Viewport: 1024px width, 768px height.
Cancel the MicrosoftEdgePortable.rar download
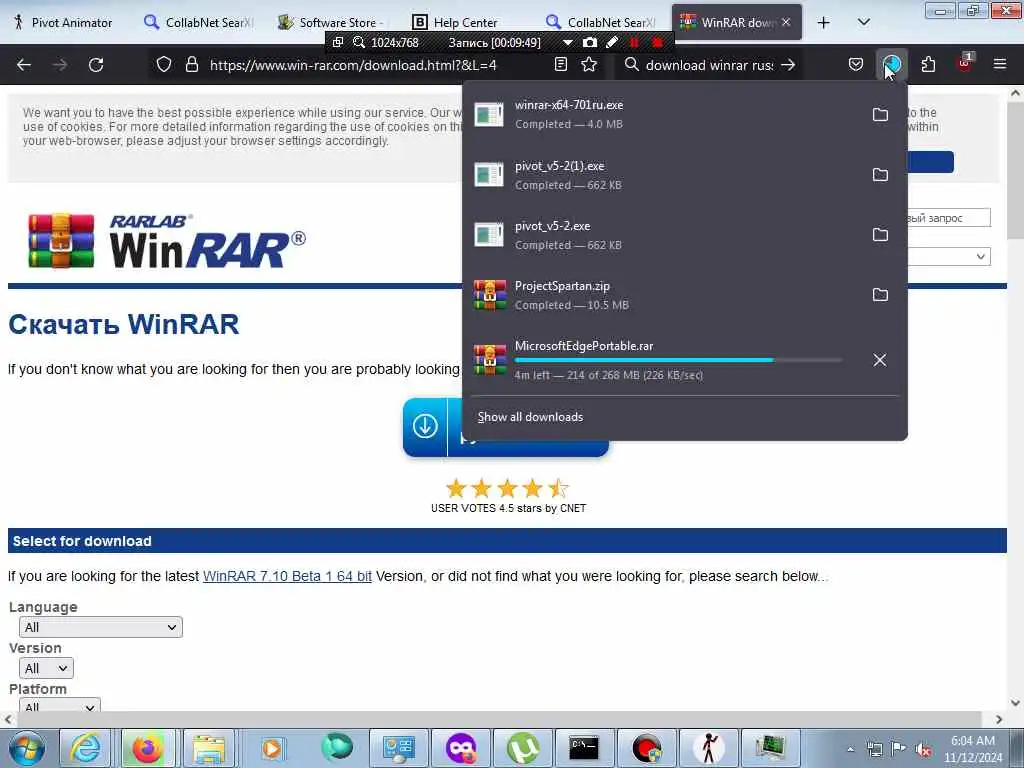pos(880,360)
